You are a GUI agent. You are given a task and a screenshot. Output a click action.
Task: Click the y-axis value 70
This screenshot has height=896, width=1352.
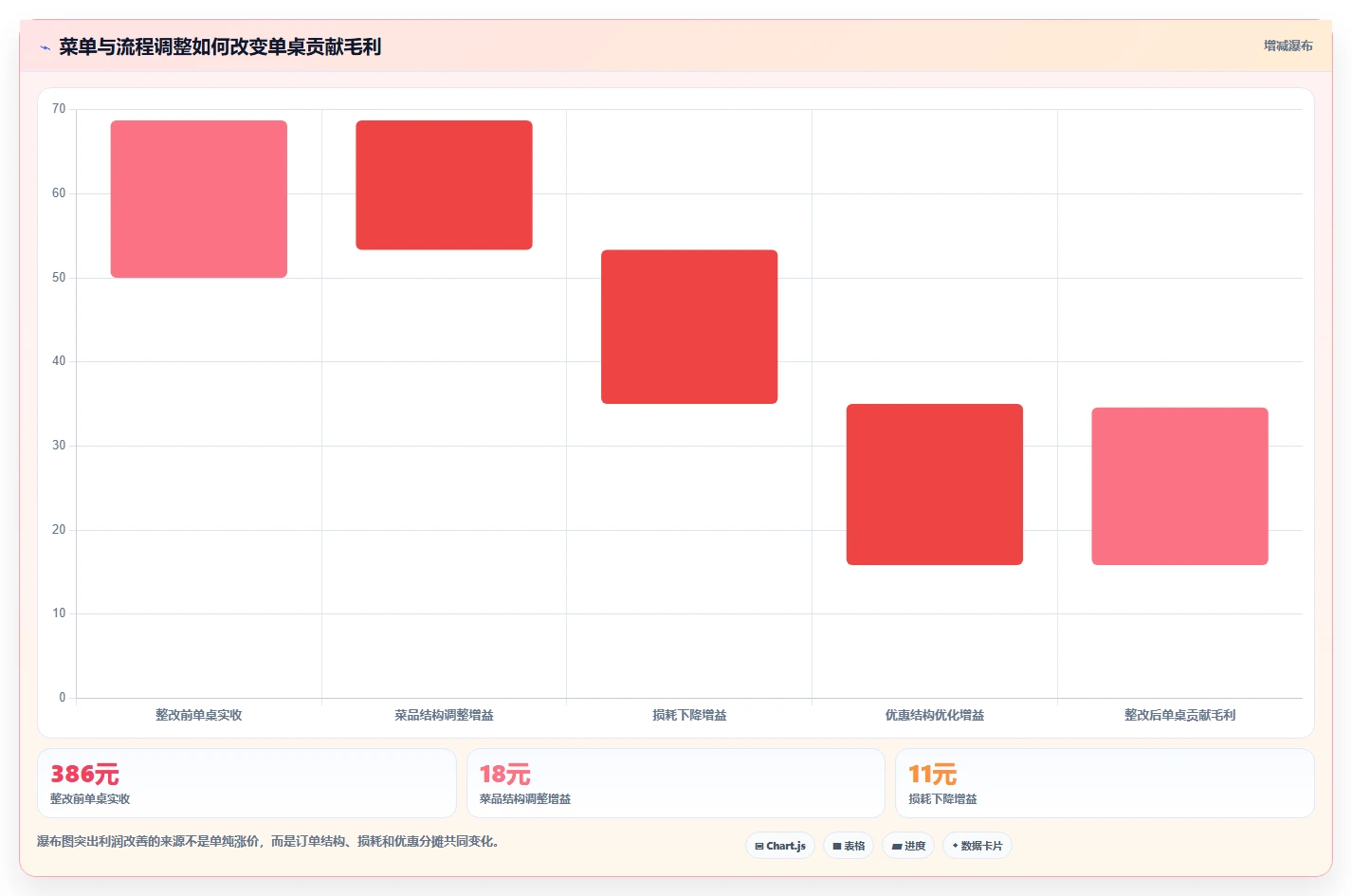coord(59,109)
